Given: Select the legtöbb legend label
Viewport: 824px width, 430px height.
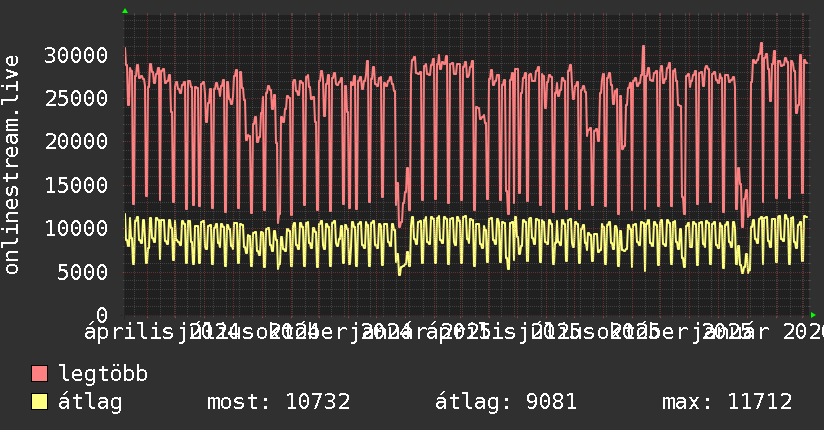Looking at the screenshot, I should click(x=103, y=375).
